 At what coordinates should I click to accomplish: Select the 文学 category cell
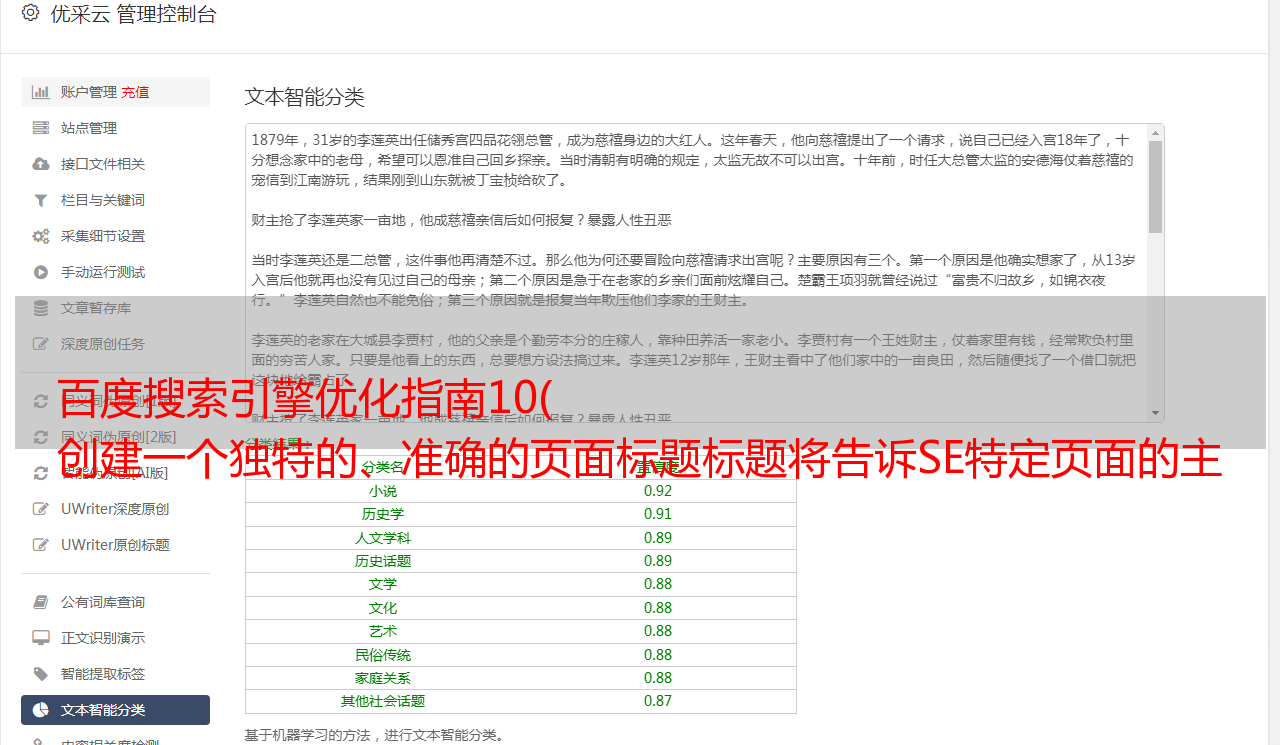pyautogui.click(x=382, y=584)
